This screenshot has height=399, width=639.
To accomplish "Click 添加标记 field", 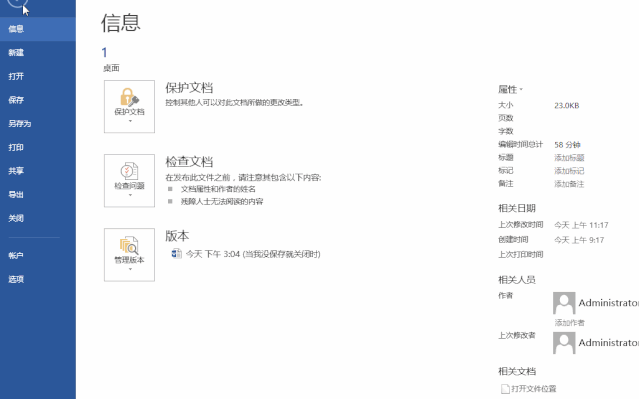I will (569, 171).
